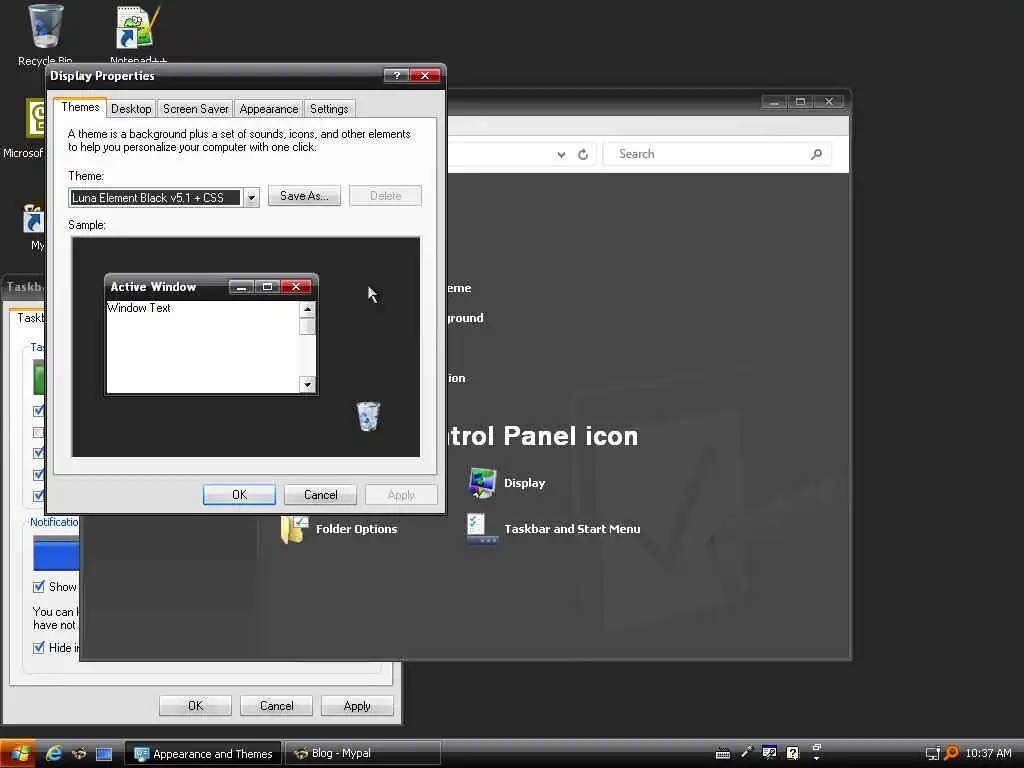Toggle Hide inactive icons checkbox
Image resolution: width=1024 pixels, height=768 pixels.
pyautogui.click(x=39, y=648)
